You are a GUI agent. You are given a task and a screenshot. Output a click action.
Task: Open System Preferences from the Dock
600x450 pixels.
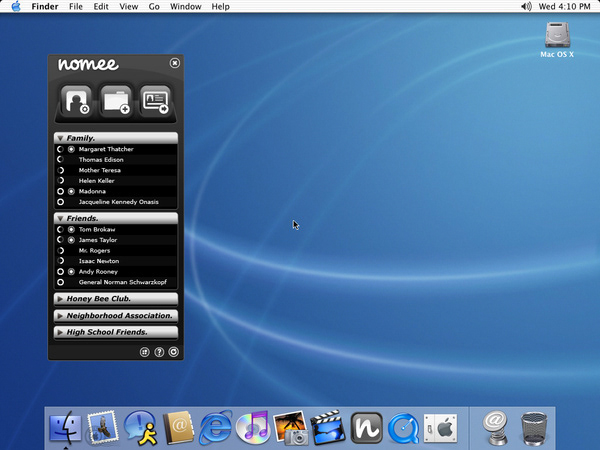[x=440, y=428]
